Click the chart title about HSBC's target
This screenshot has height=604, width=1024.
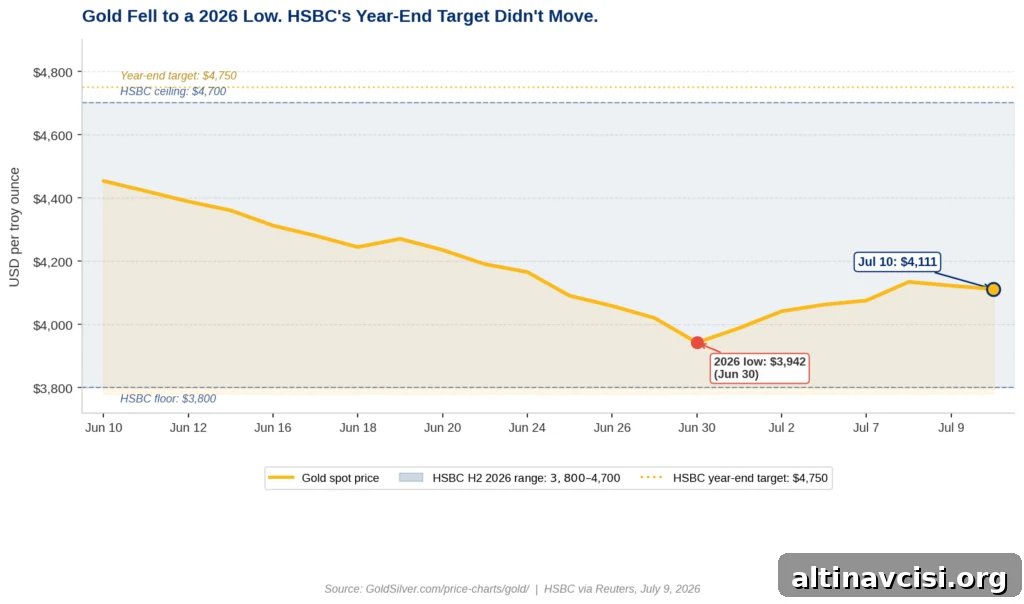click(340, 16)
